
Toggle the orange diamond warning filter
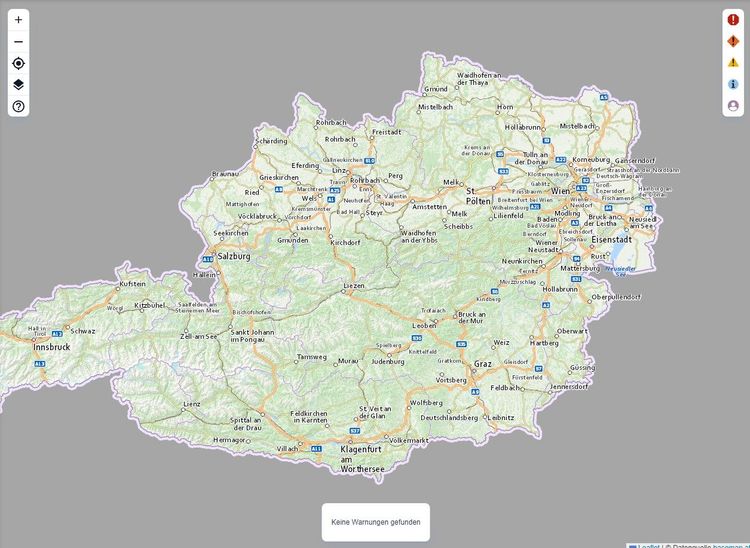point(733,41)
